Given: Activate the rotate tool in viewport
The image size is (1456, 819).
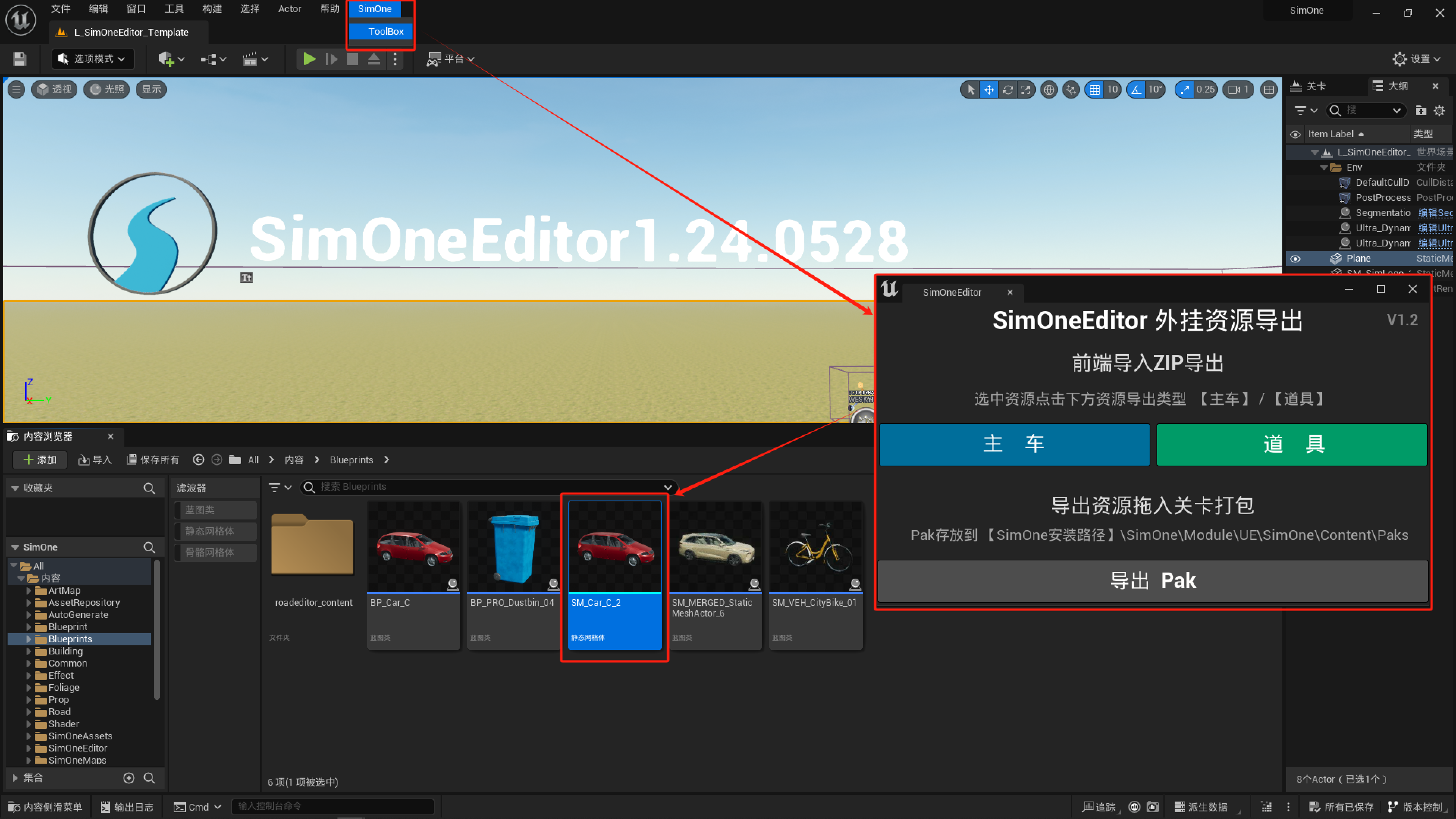Looking at the screenshot, I should tap(1008, 89).
